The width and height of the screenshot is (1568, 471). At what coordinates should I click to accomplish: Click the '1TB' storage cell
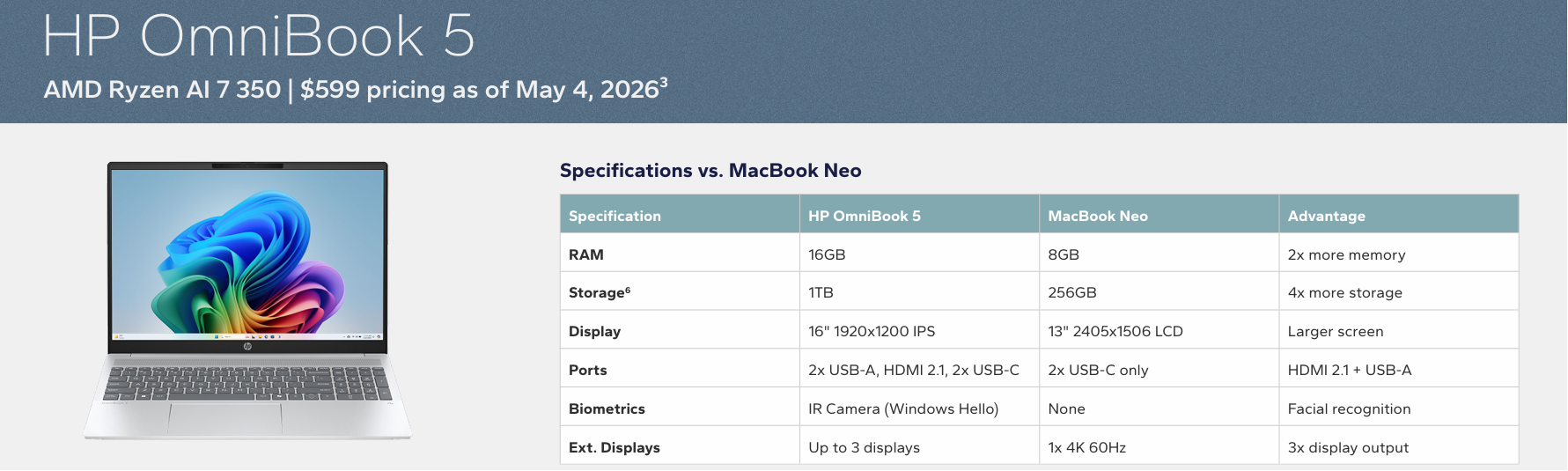[x=919, y=292]
